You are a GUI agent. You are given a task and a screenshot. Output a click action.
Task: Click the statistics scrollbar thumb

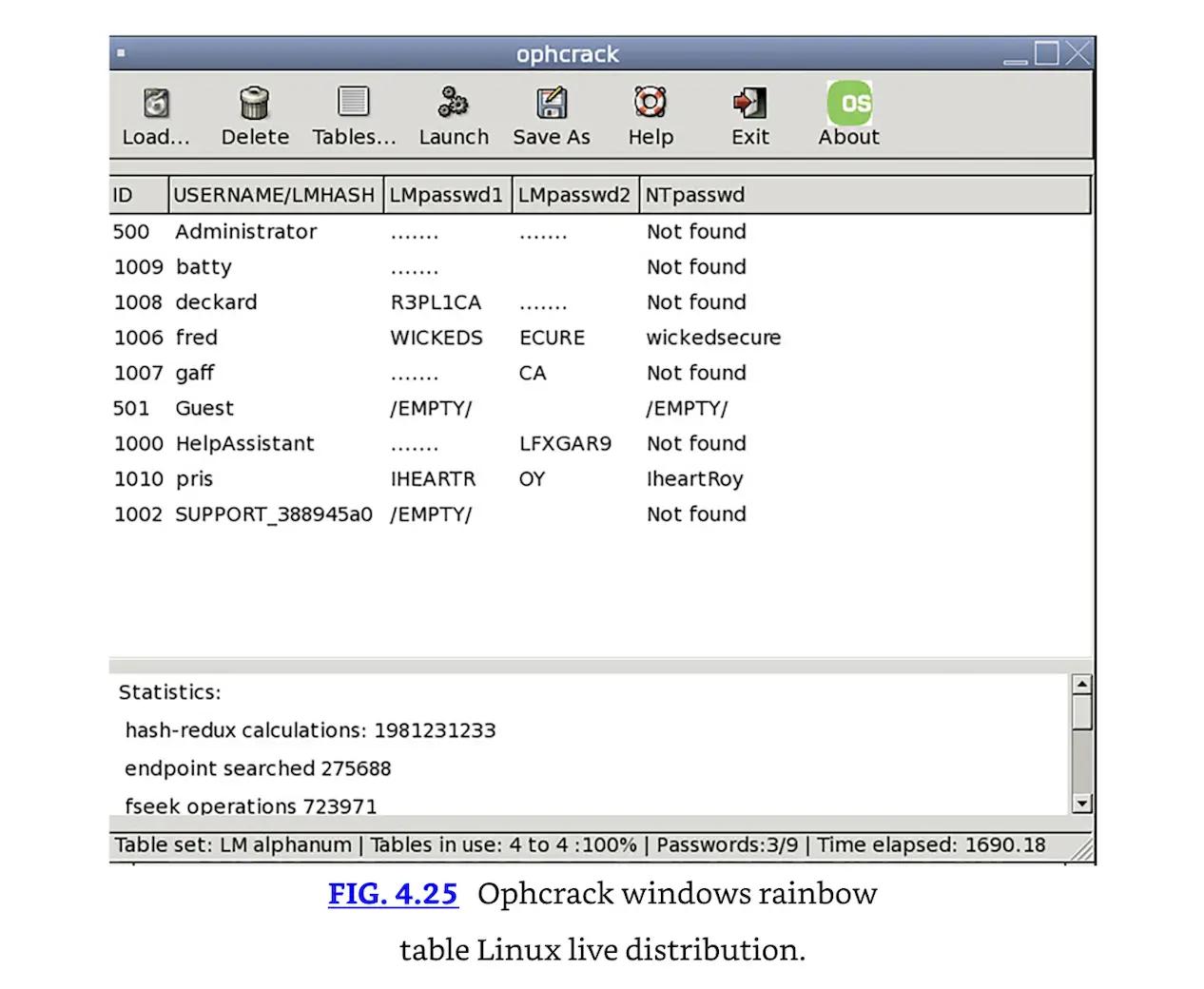pyautogui.click(x=1081, y=712)
